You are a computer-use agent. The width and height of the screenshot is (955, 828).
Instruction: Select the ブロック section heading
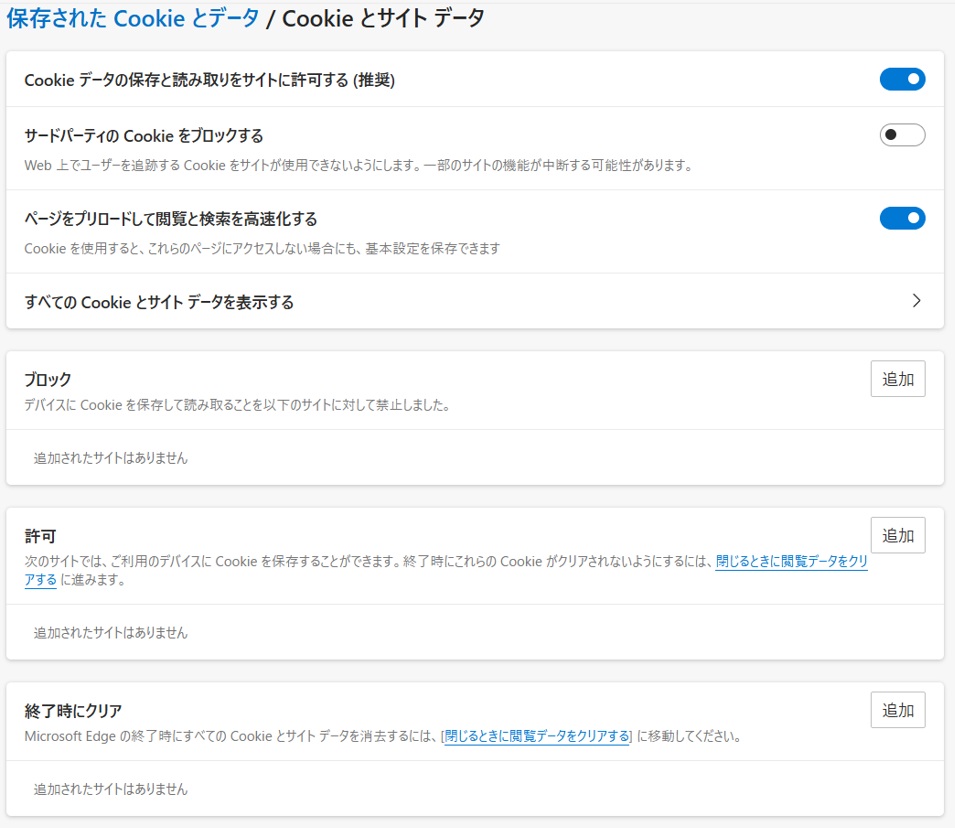coord(48,380)
